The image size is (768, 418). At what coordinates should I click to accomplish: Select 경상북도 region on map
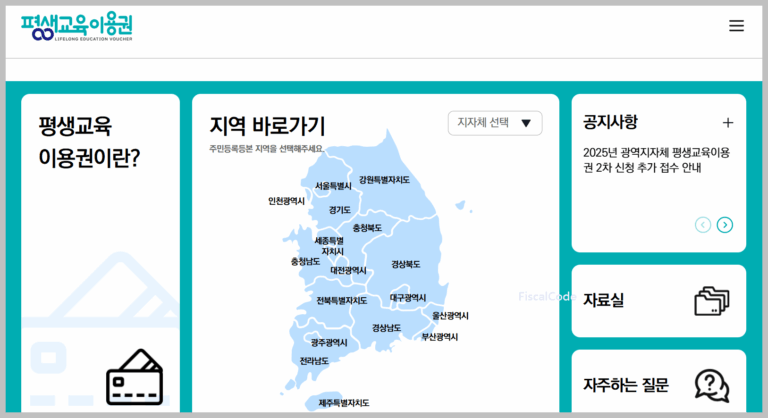click(405, 265)
